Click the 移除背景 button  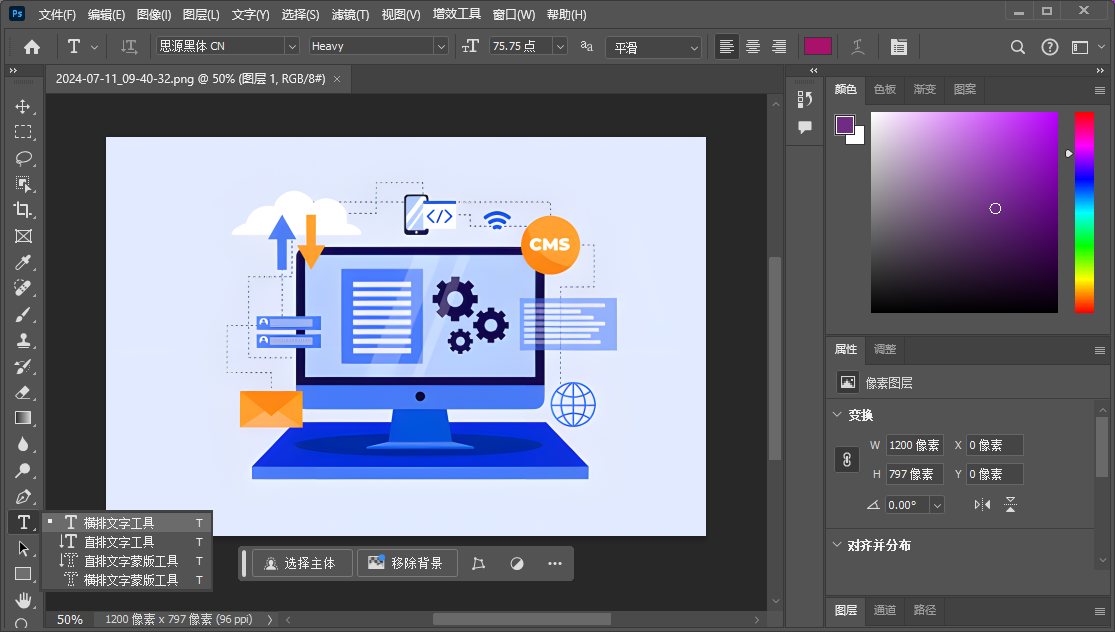pos(406,563)
